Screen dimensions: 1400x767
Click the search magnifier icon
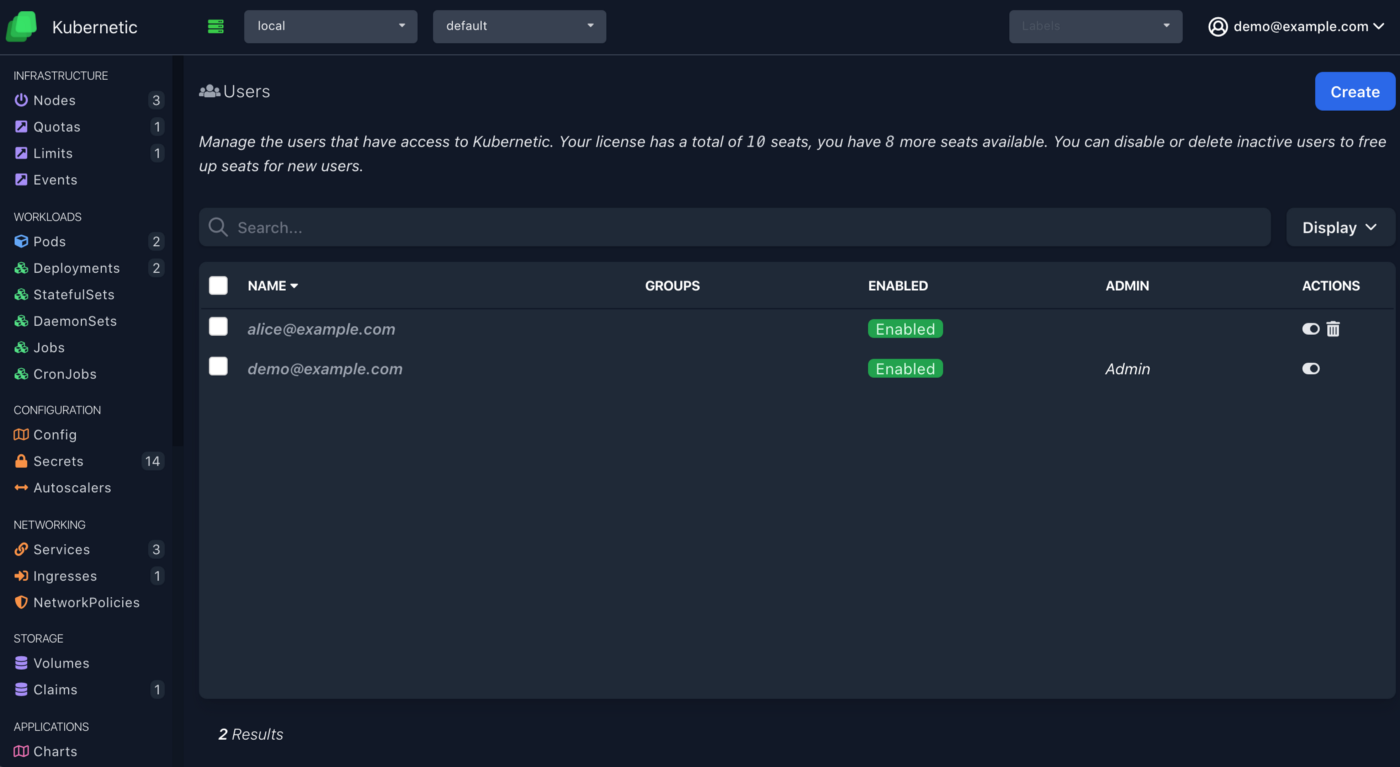218,227
